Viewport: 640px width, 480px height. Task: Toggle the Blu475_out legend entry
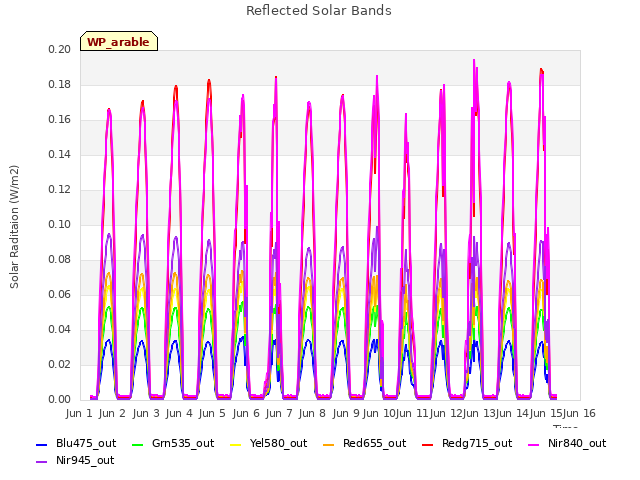[x=76, y=443]
